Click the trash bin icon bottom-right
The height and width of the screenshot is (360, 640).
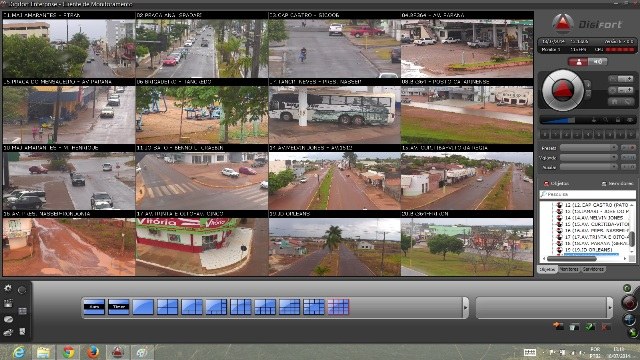pos(574,327)
